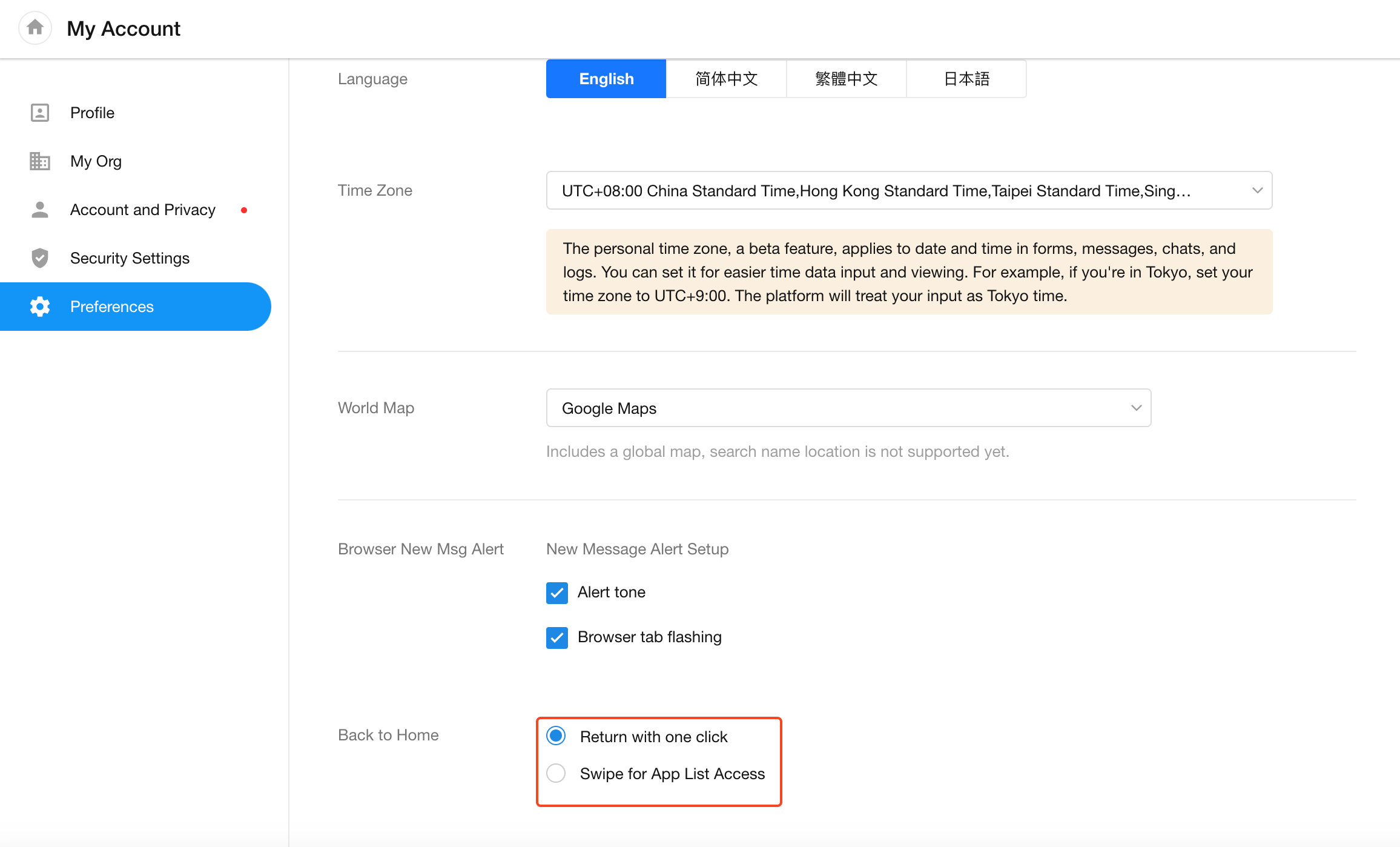Switch language to 日本語

(966, 79)
